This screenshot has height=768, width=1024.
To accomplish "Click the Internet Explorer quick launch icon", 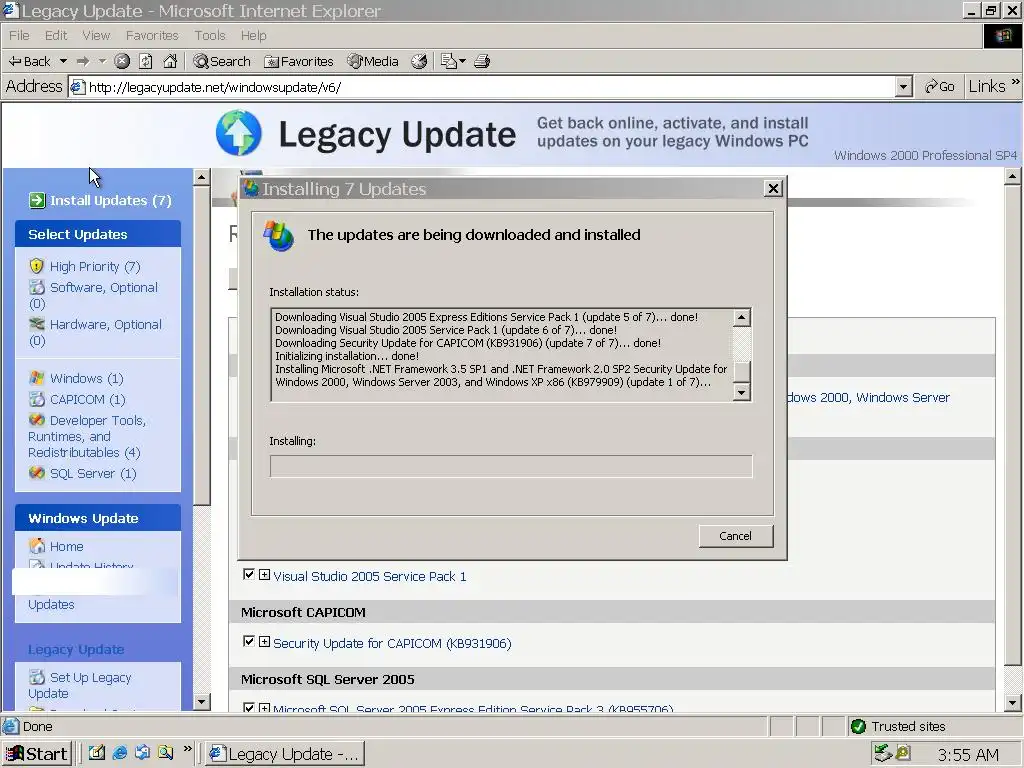I will 120,753.
